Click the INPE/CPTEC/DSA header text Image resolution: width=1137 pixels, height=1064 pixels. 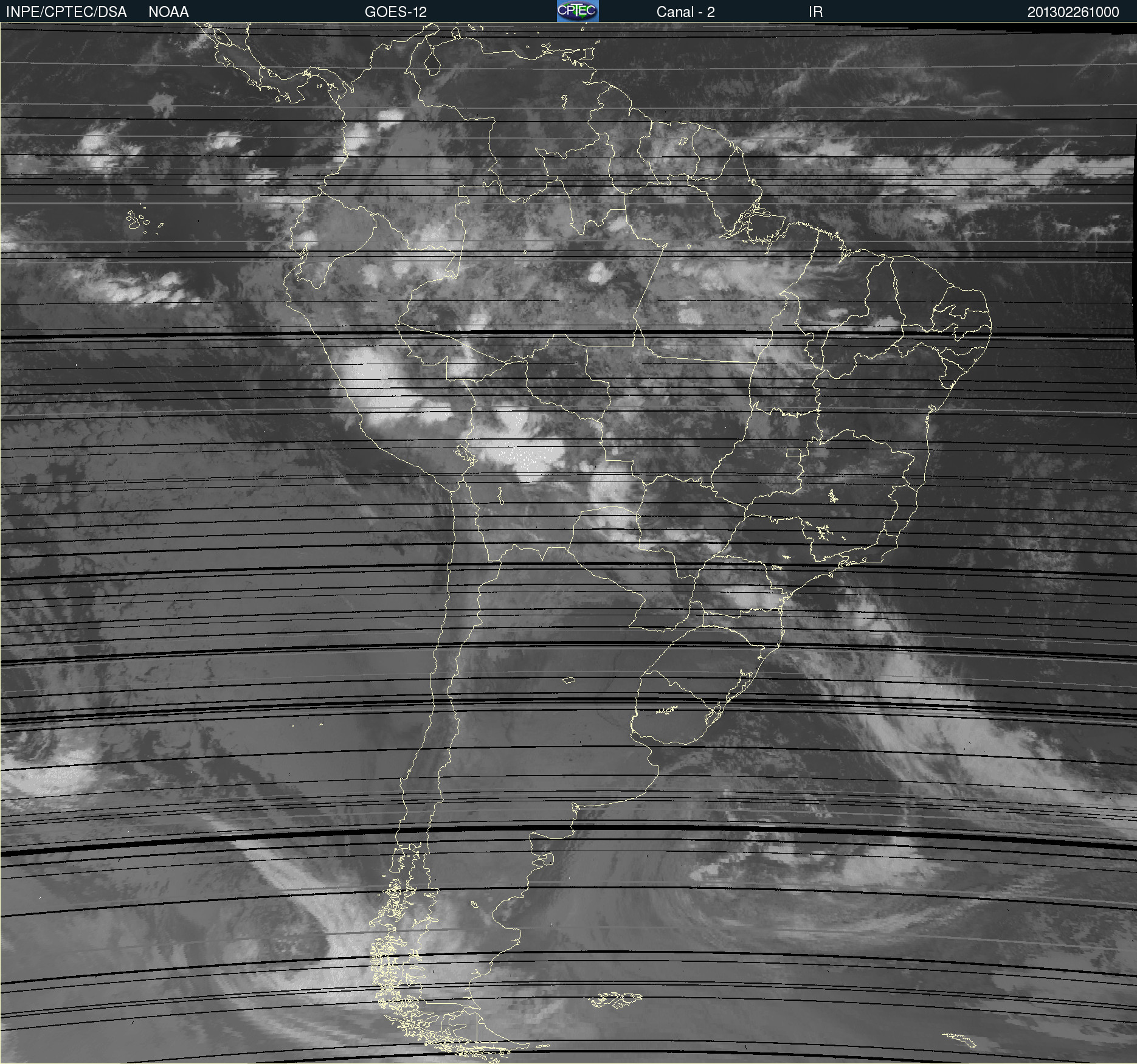(66, 12)
